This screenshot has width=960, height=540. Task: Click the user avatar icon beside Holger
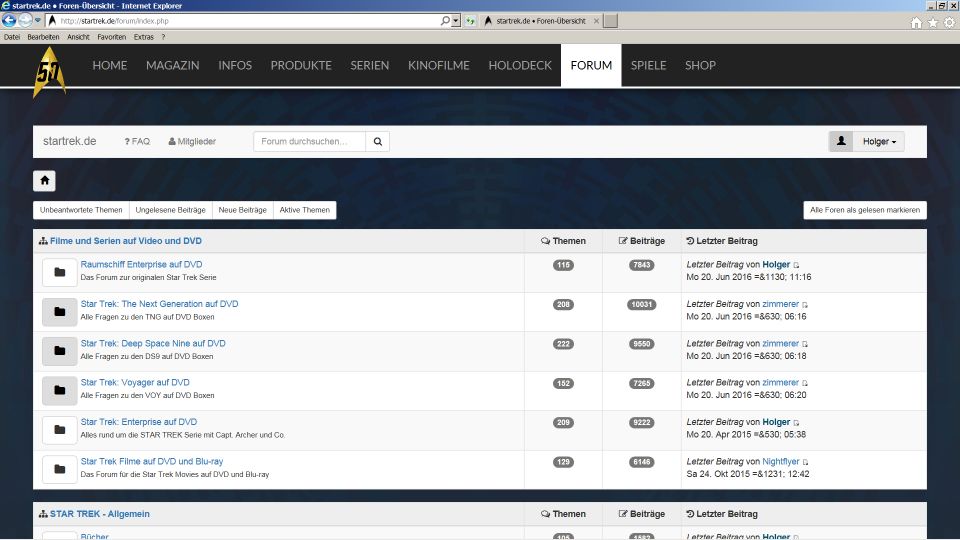pyautogui.click(x=841, y=141)
